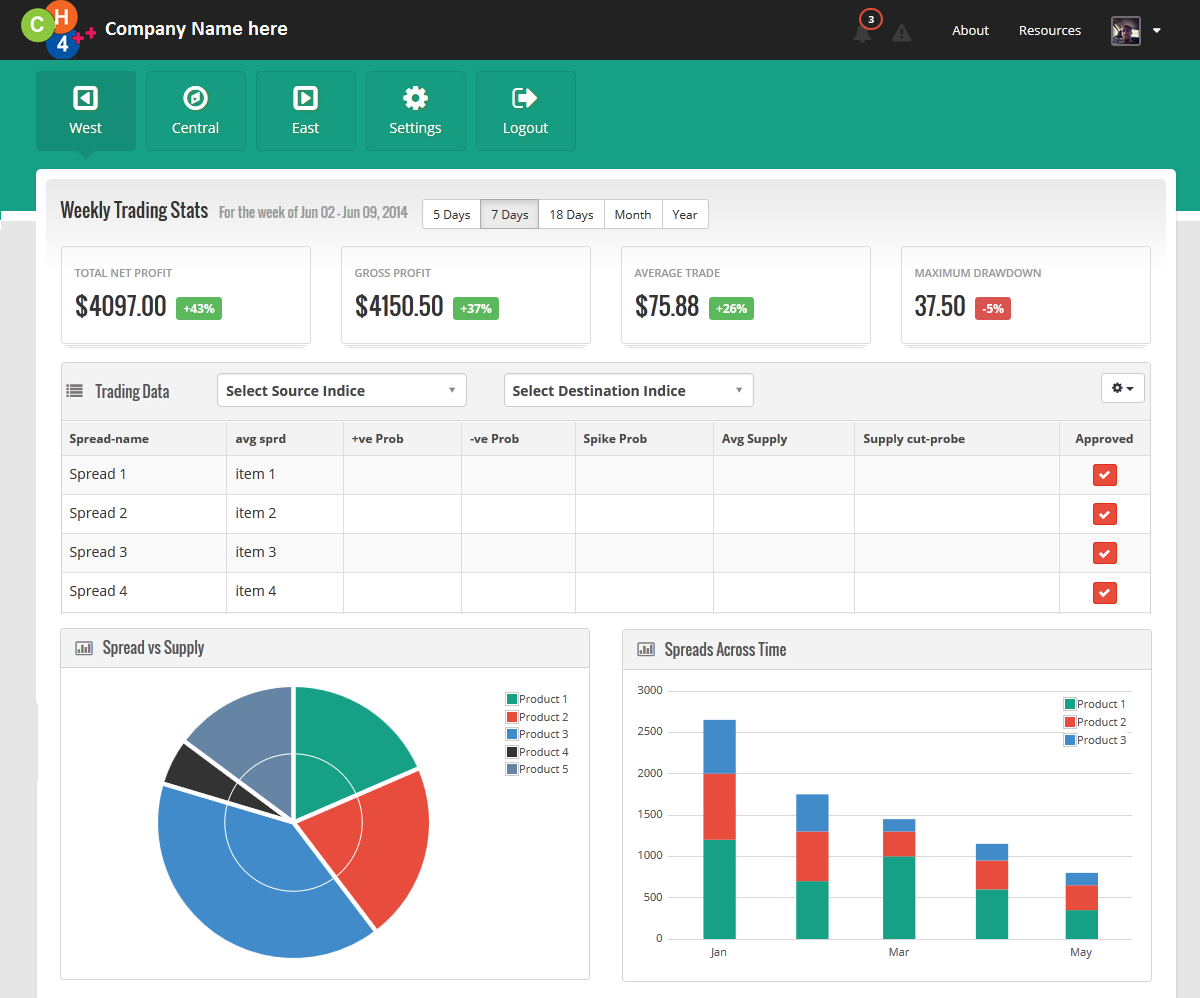The image size is (1200, 998).
Task: Click the Logout arrow icon
Action: [x=525, y=98]
